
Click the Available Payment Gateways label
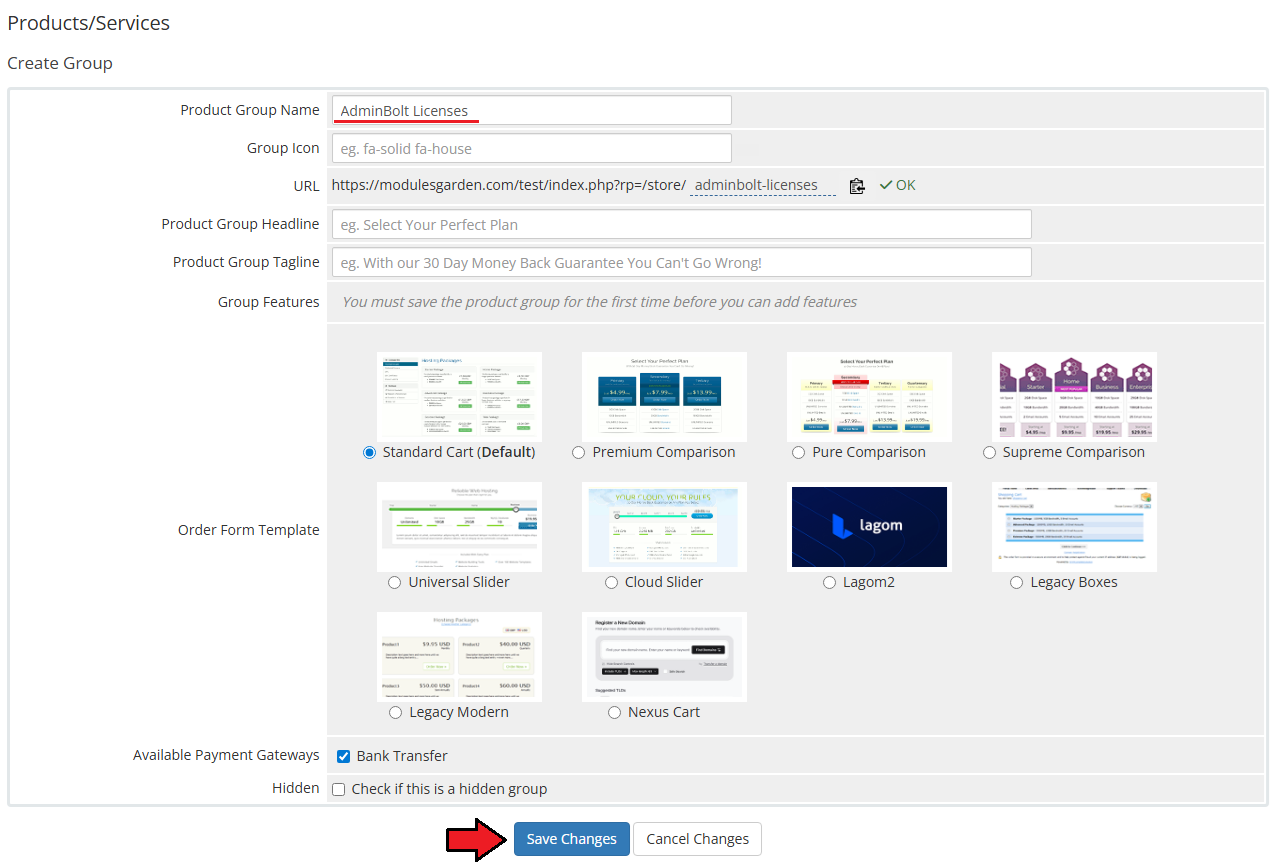[226, 756]
